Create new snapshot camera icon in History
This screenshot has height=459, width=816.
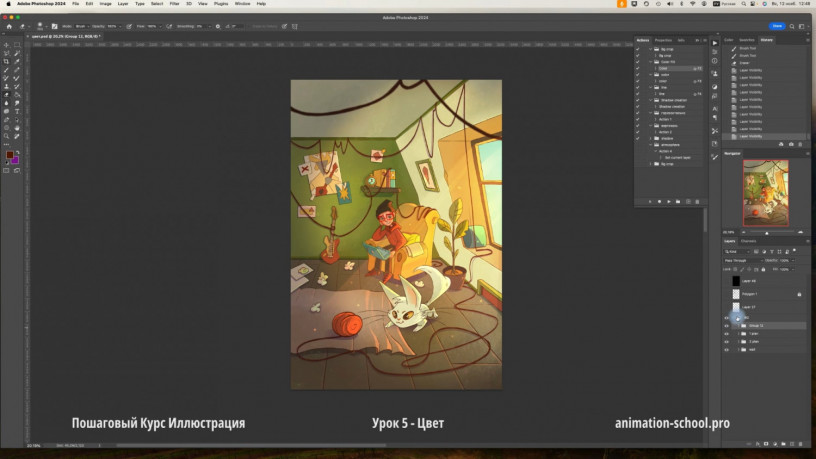[x=791, y=144]
